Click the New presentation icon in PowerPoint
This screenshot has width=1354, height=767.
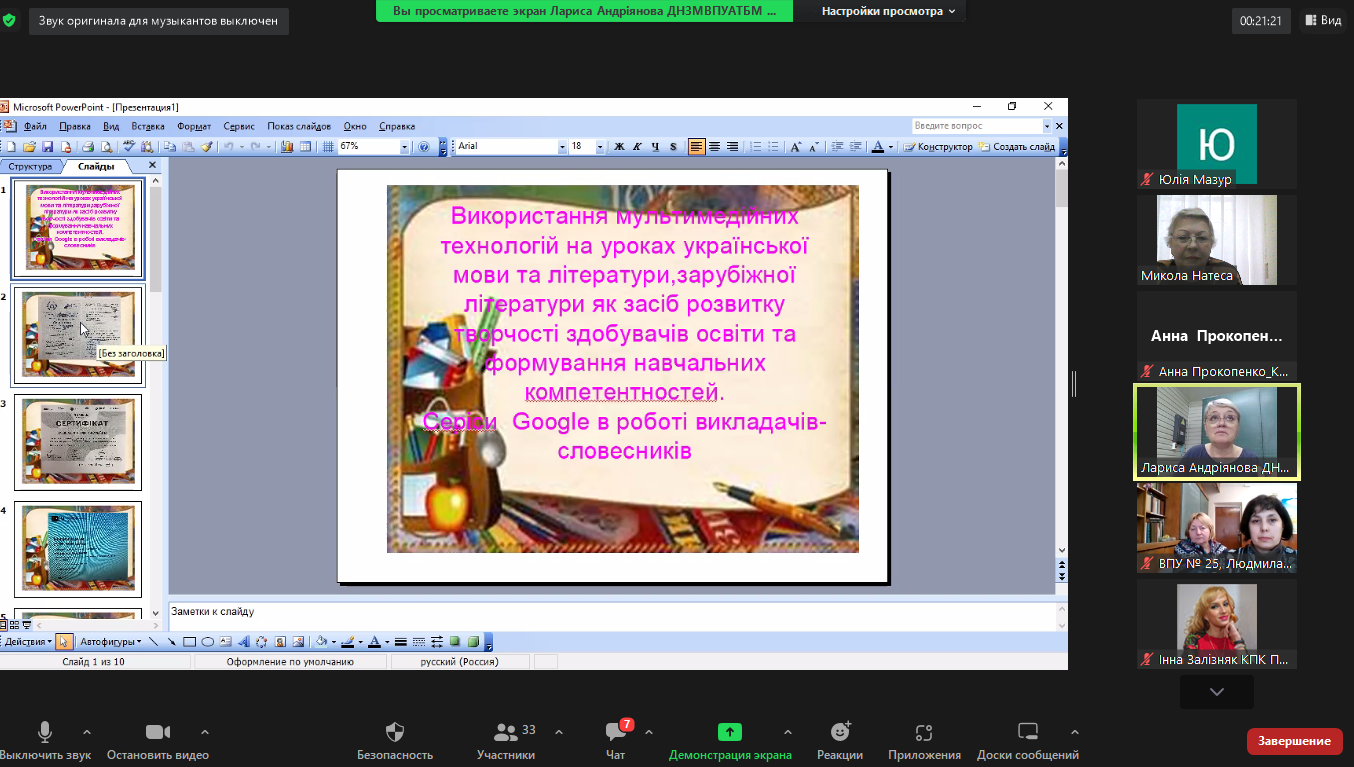pos(11,146)
